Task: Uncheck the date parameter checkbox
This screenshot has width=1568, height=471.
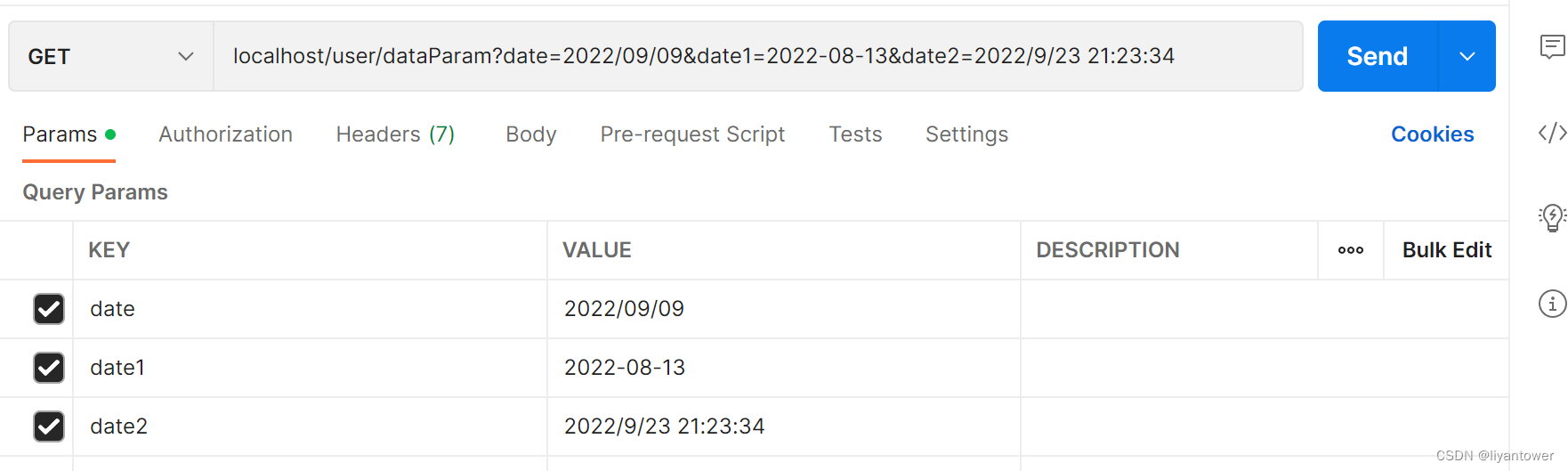Action: pyautogui.click(x=49, y=309)
